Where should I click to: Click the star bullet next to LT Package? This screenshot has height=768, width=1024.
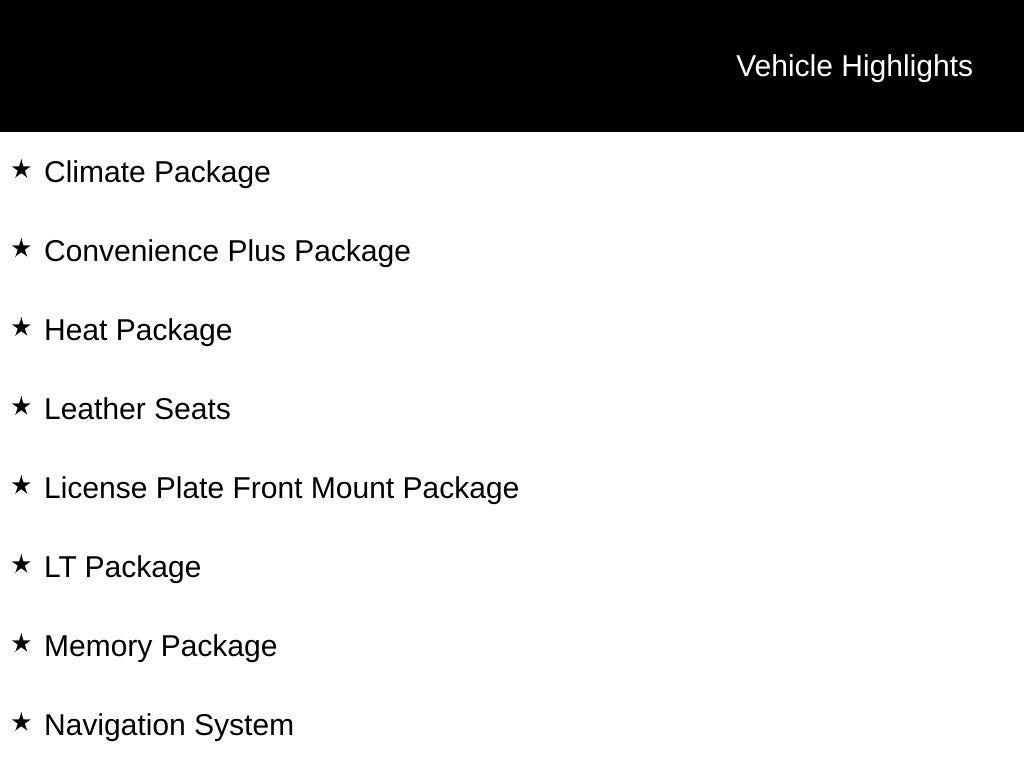point(21,564)
